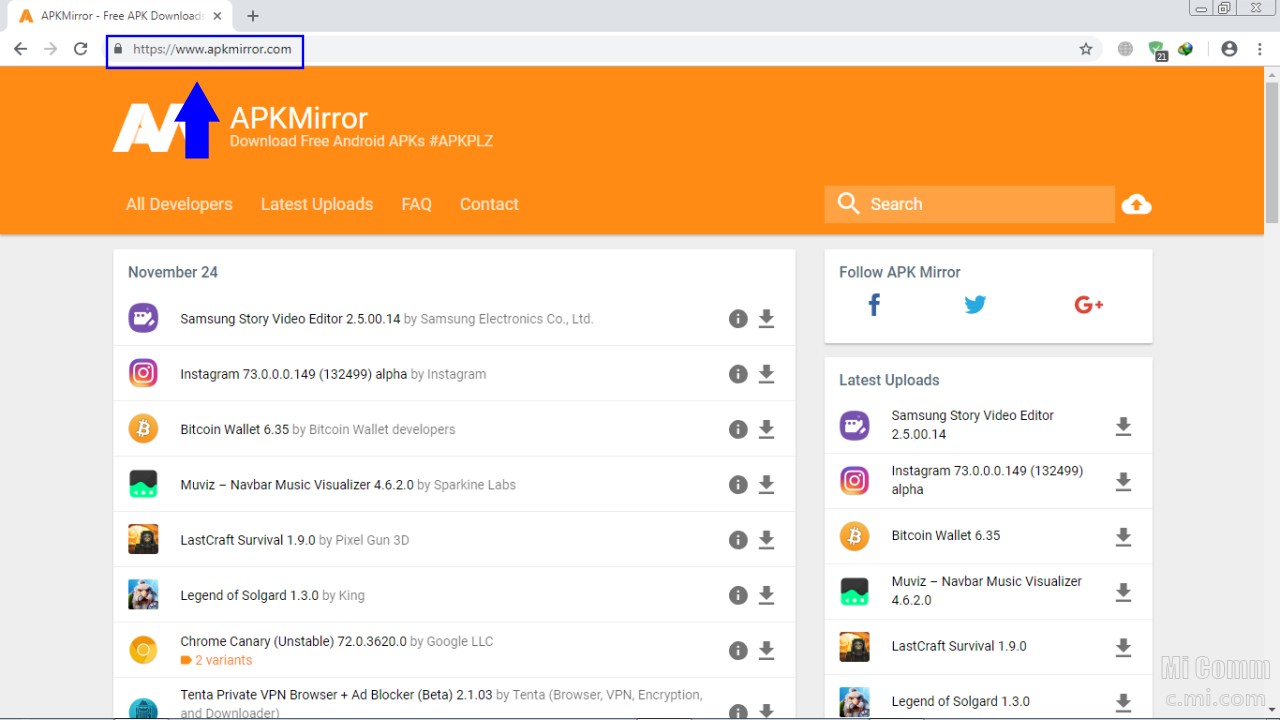1280x720 pixels.
Task: Open Tenta Private VPN Browser link
Action: click(x=336, y=694)
